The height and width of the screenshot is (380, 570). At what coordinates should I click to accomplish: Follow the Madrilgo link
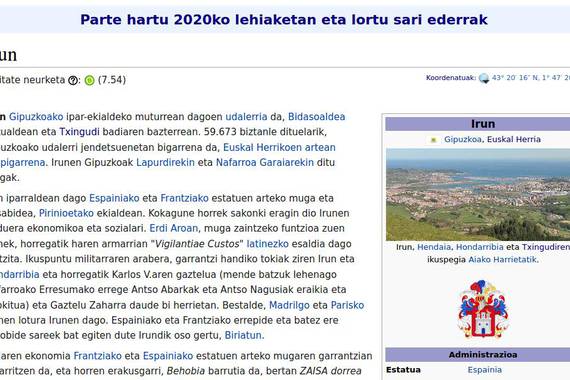tap(289, 305)
